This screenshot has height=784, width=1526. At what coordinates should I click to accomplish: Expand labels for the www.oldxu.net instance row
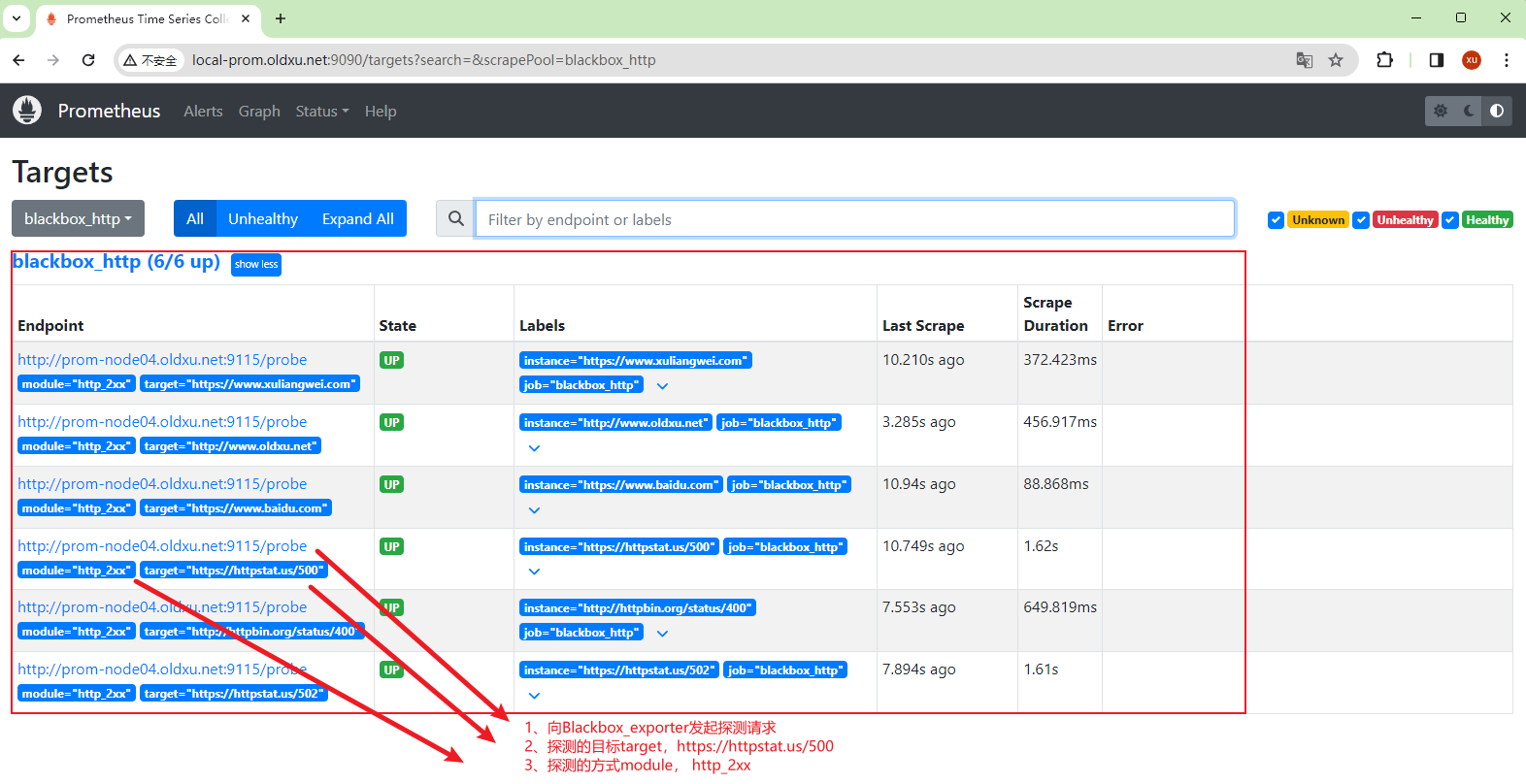point(534,448)
